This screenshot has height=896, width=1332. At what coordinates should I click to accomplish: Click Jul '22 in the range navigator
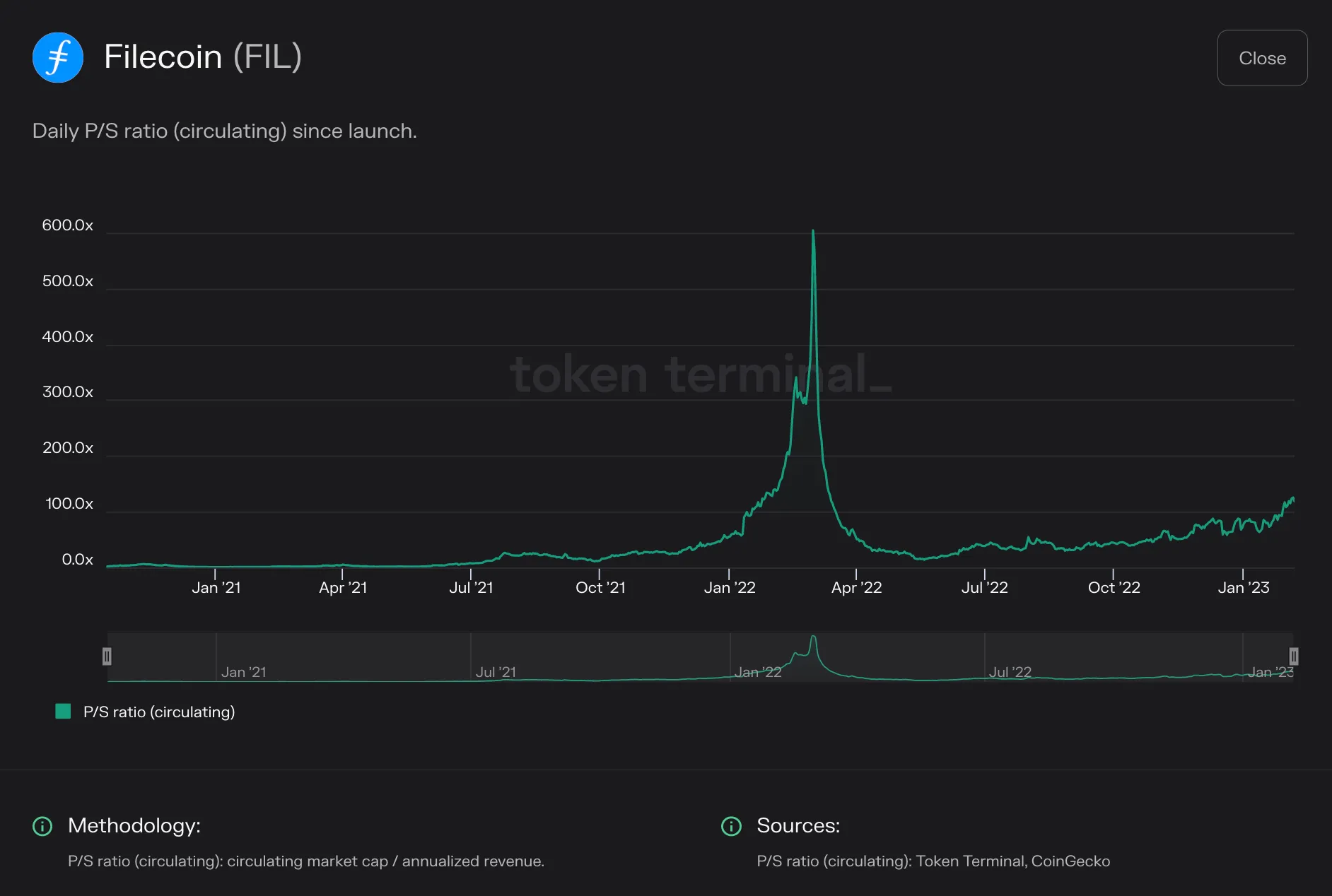pos(1010,672)
